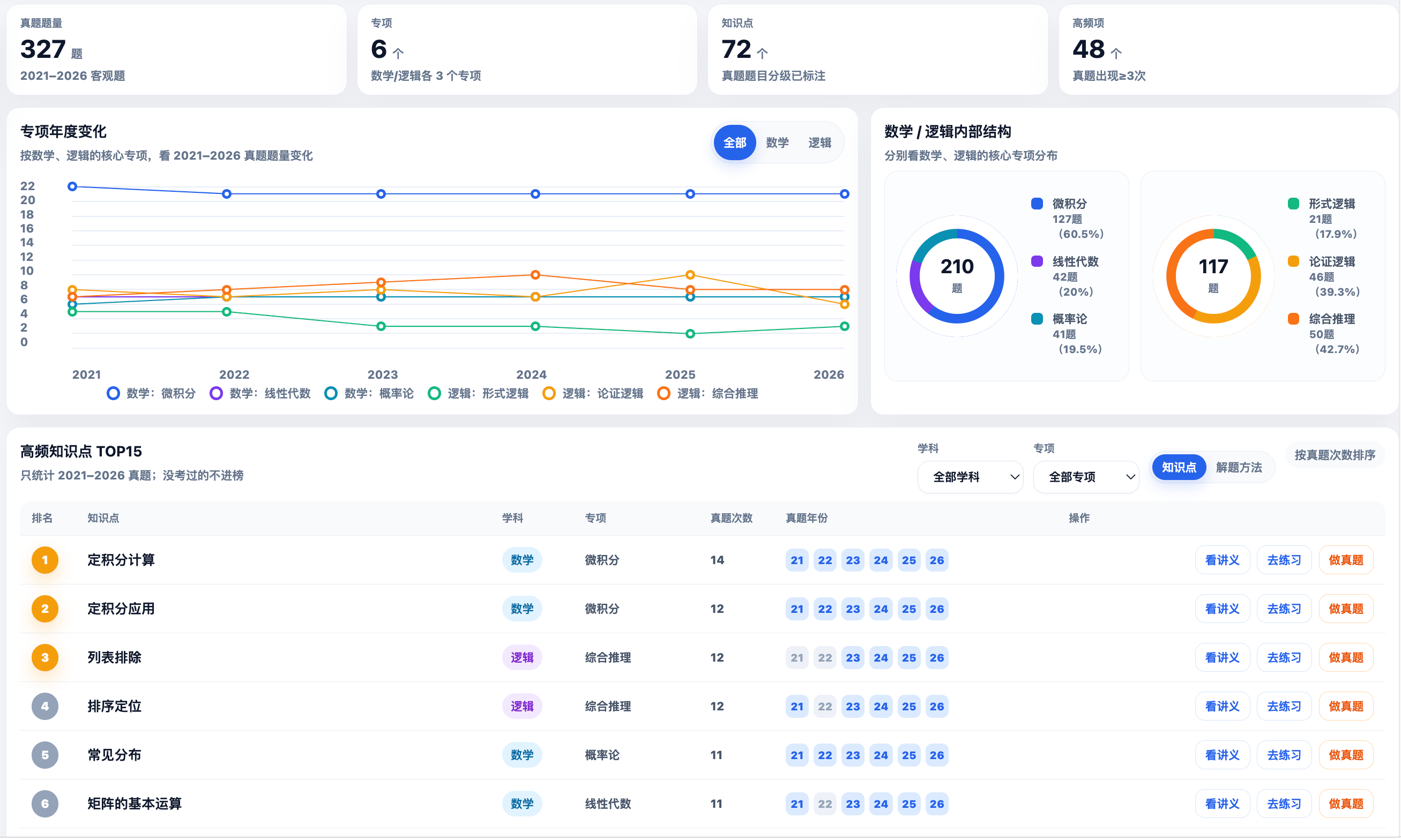This screenshot has height=840, width=1401.
Task: Toggle 数学：线性代数 legend series
Action: tap(260, 393)
